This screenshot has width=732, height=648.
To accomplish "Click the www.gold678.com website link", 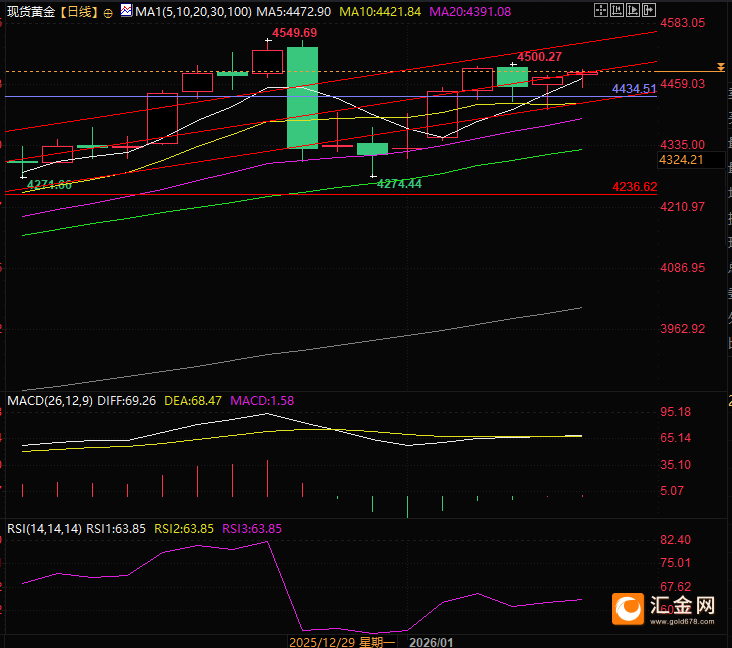I will [682, 621].
